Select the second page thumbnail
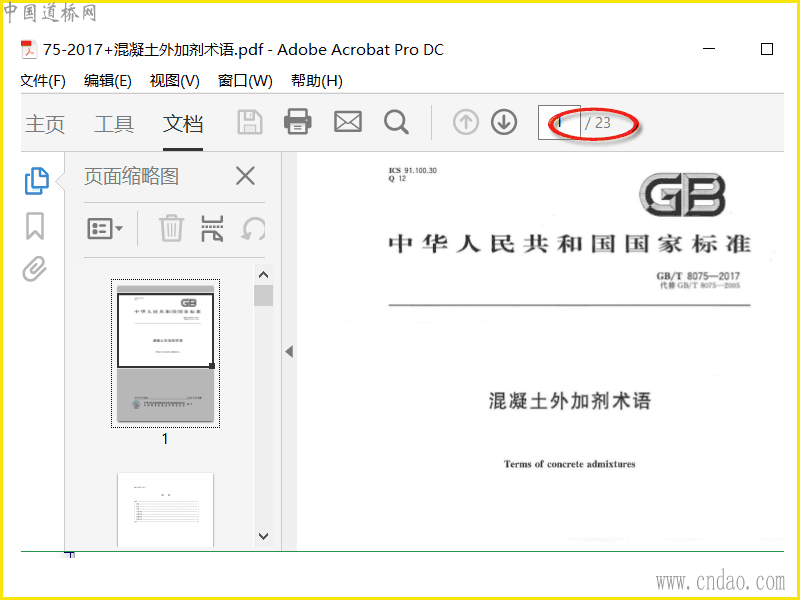Screen dimensions: 800x600 click(165, 510)
